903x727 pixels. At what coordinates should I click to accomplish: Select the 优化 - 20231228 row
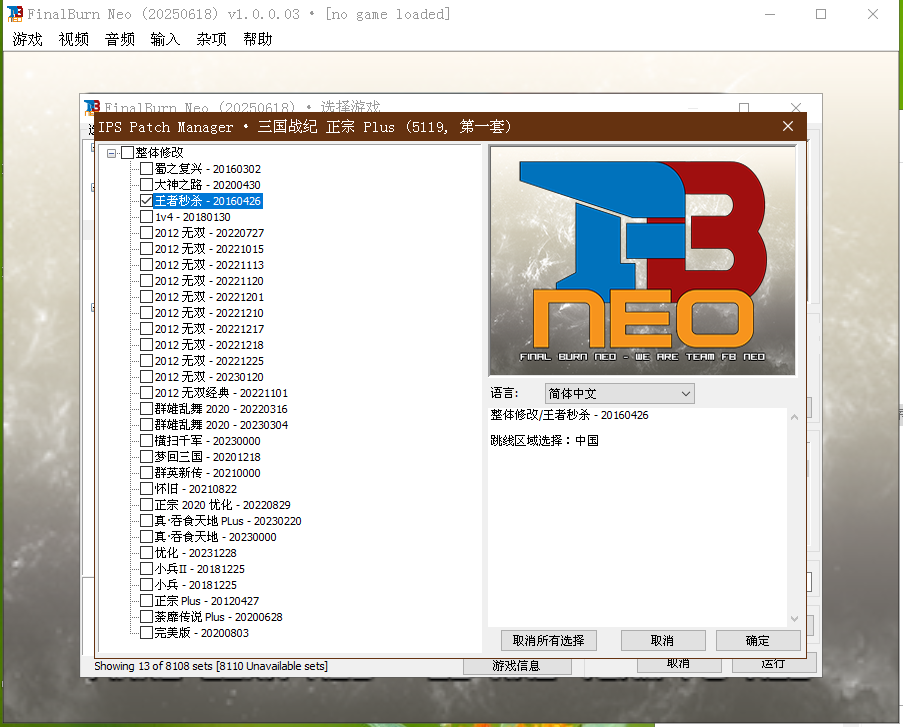[x=195, y=553]
